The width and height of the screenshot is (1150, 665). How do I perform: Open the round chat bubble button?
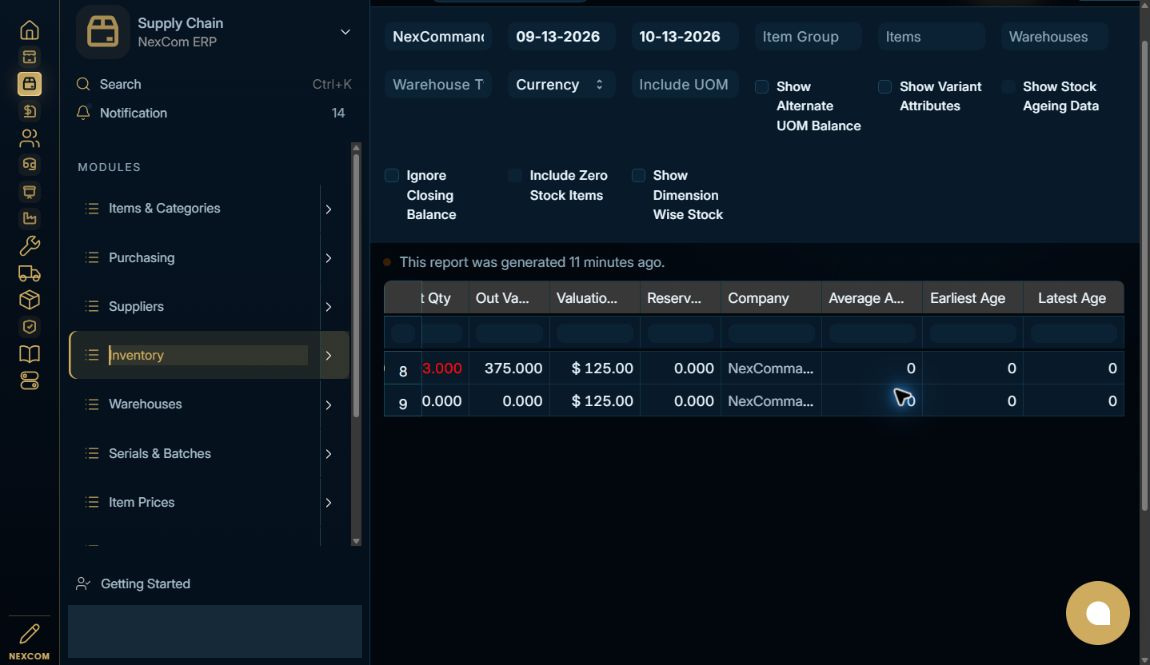pyautogui.click(x=1097, y=613)
